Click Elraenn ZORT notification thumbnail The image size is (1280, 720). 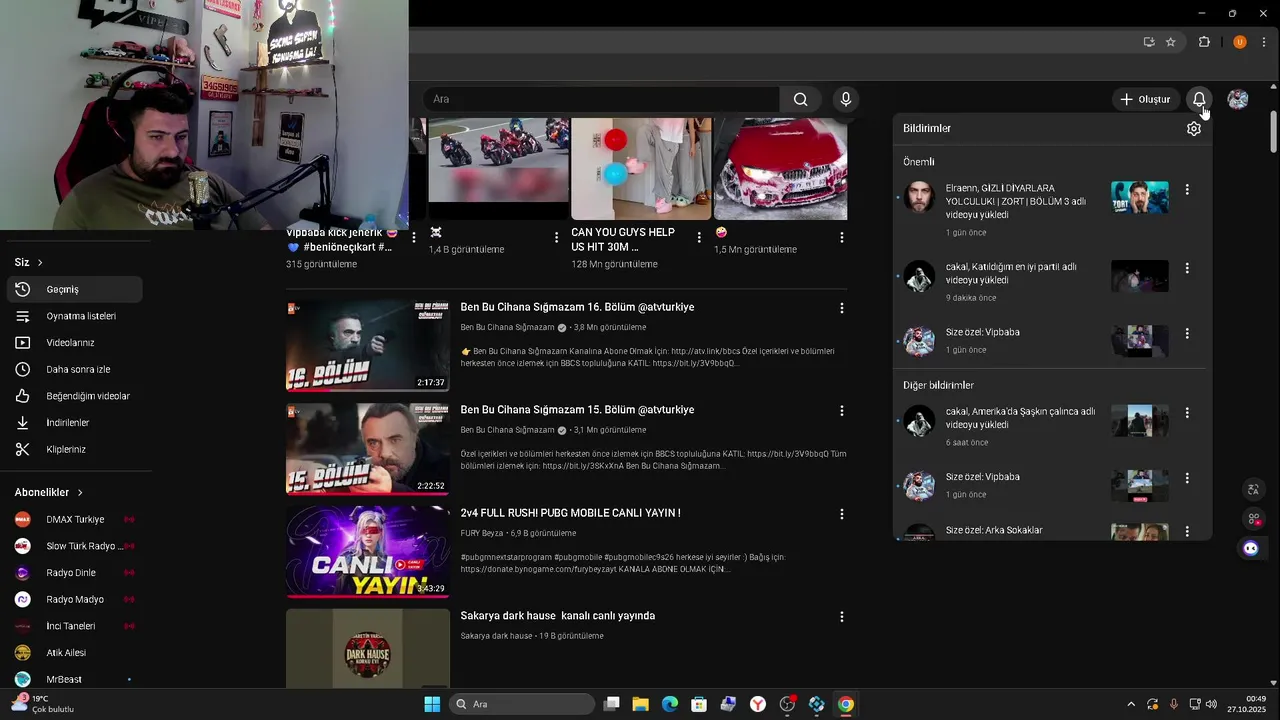pyautogui.click(x=1140, y=197)
